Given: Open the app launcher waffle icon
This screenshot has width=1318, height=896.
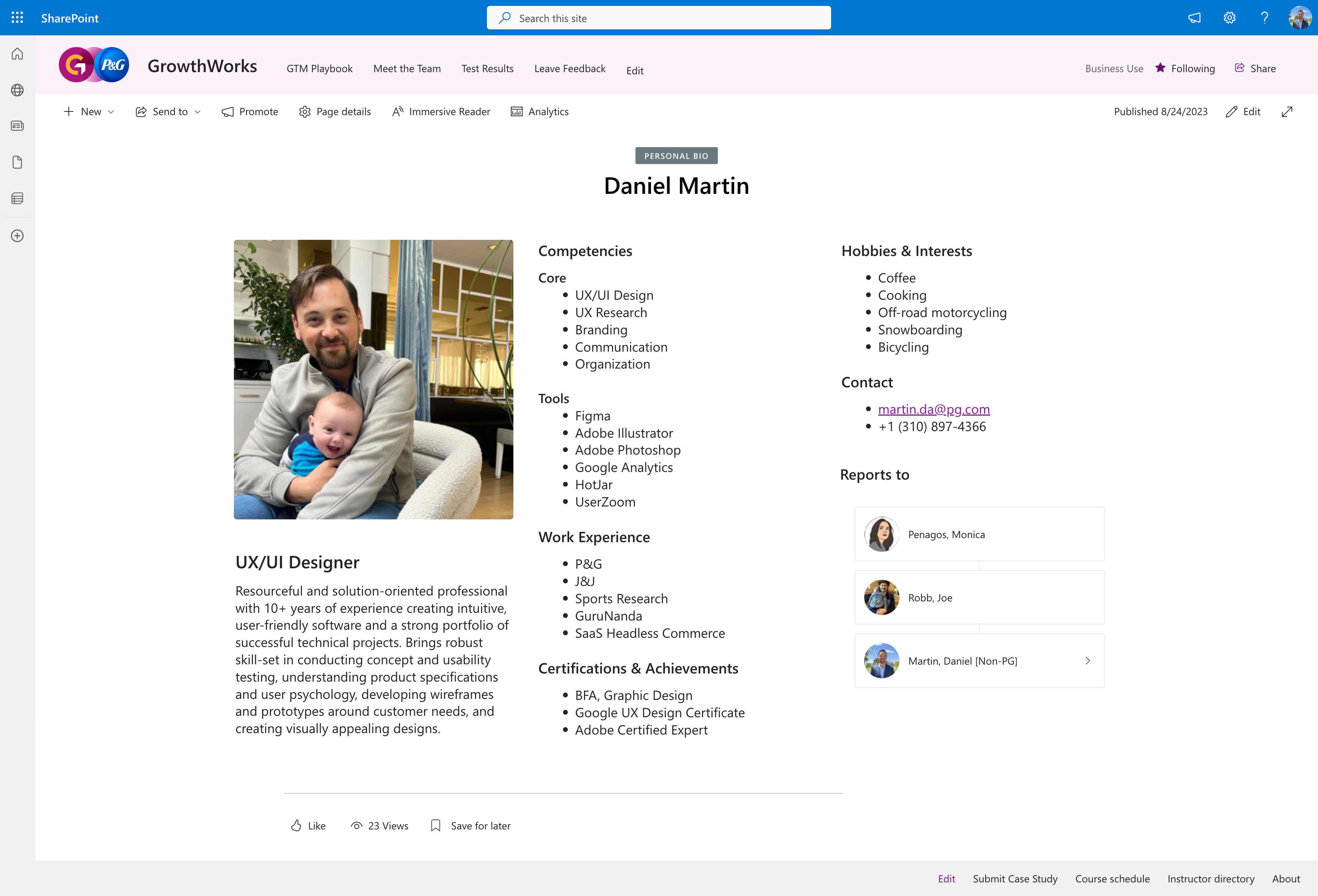Looking at the screenshot, I should (x=17, y=18).
